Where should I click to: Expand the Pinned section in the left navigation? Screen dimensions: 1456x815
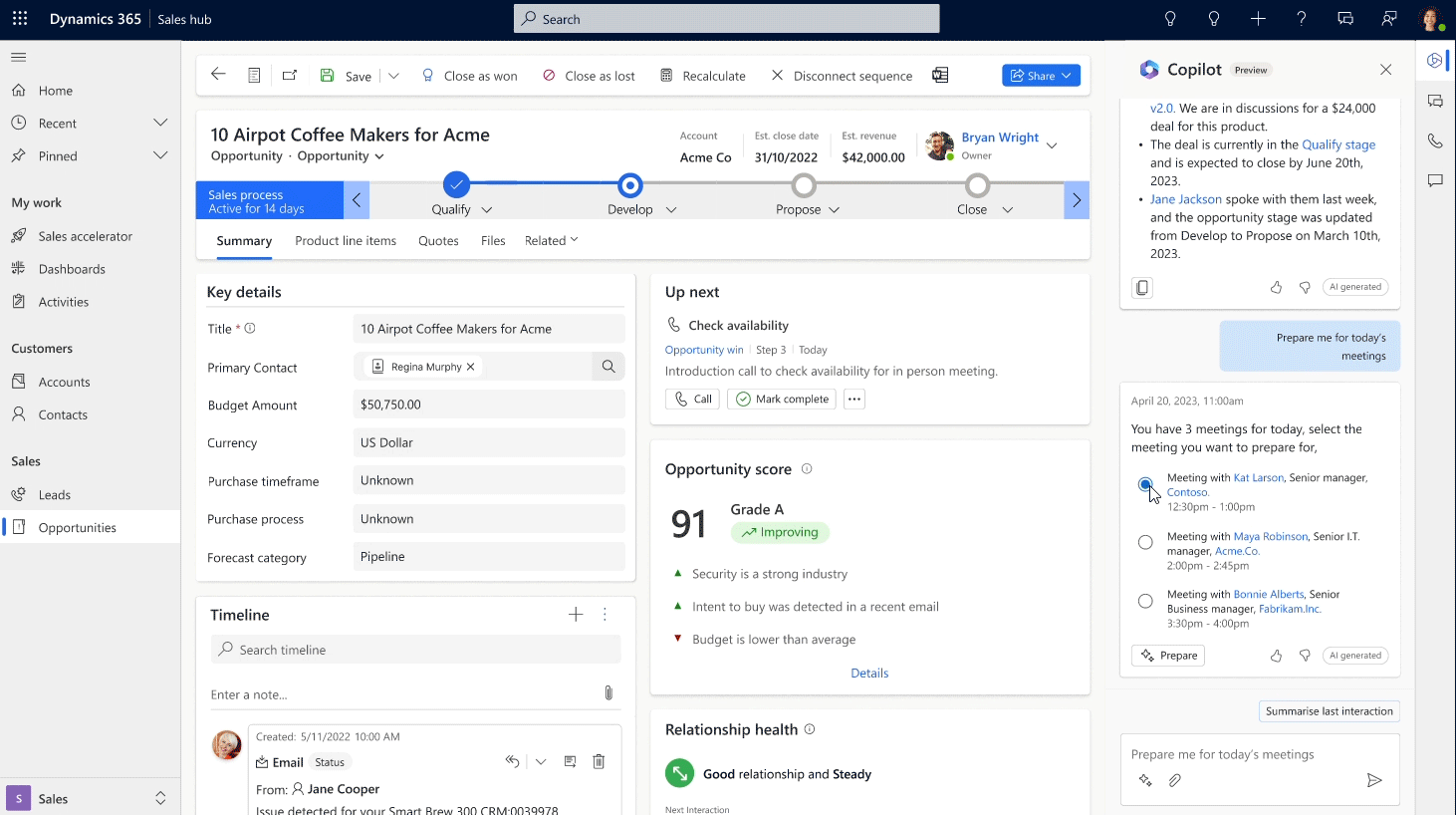pyautogui.click(x=160, y=154)
